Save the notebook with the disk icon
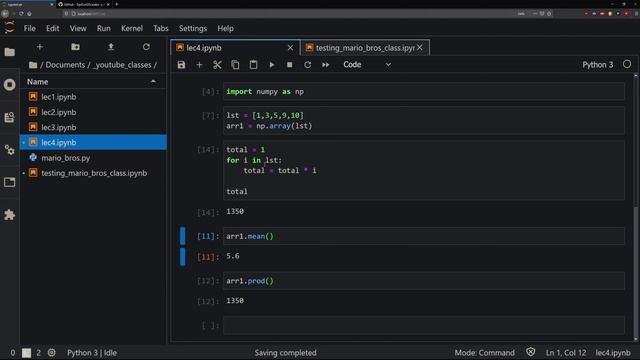The width and height of the screenshot is (640, 360). pos(181,64)
